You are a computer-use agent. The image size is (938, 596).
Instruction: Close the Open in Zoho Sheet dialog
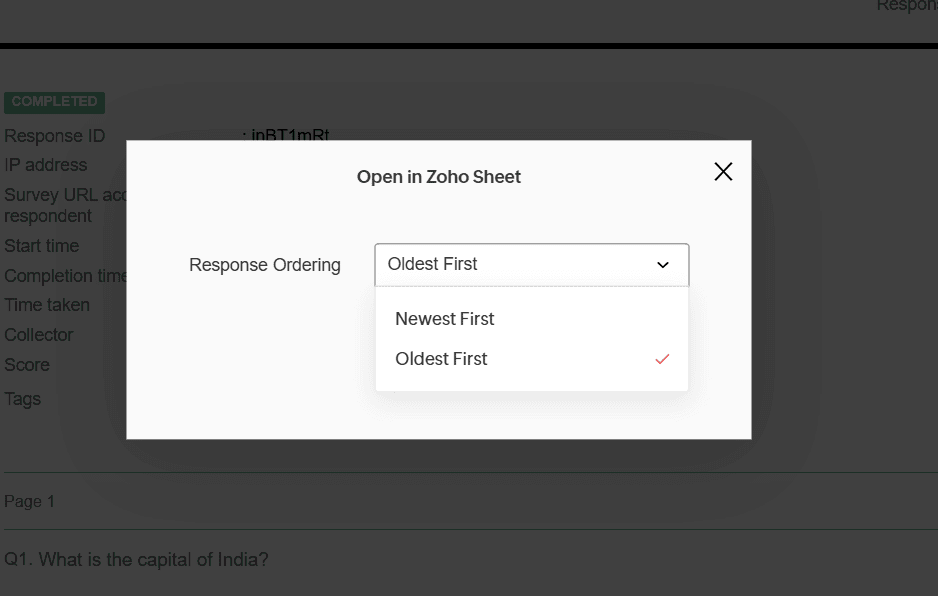point(723,172)
